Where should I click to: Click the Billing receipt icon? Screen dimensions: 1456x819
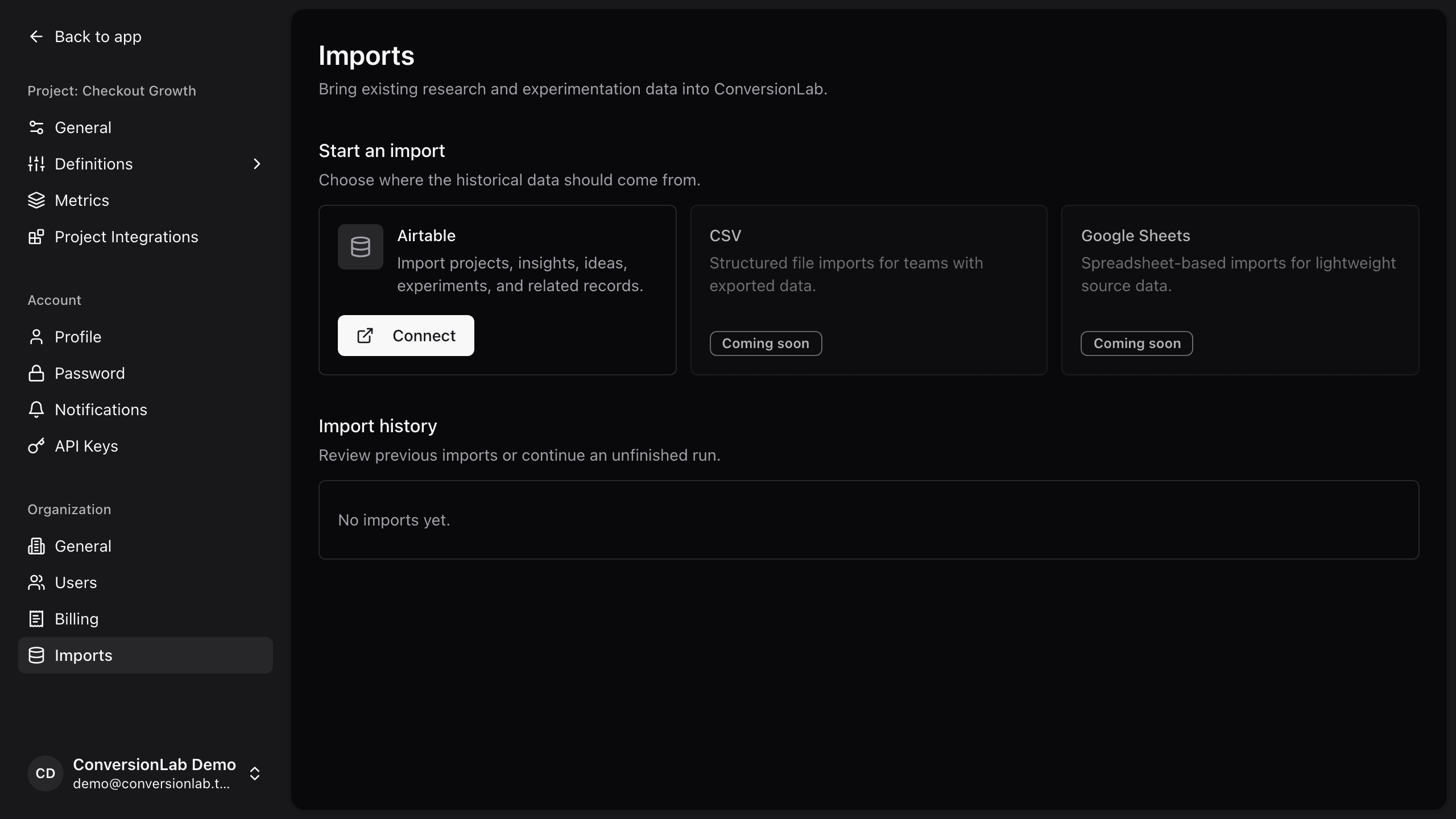(x=36, y=619)
